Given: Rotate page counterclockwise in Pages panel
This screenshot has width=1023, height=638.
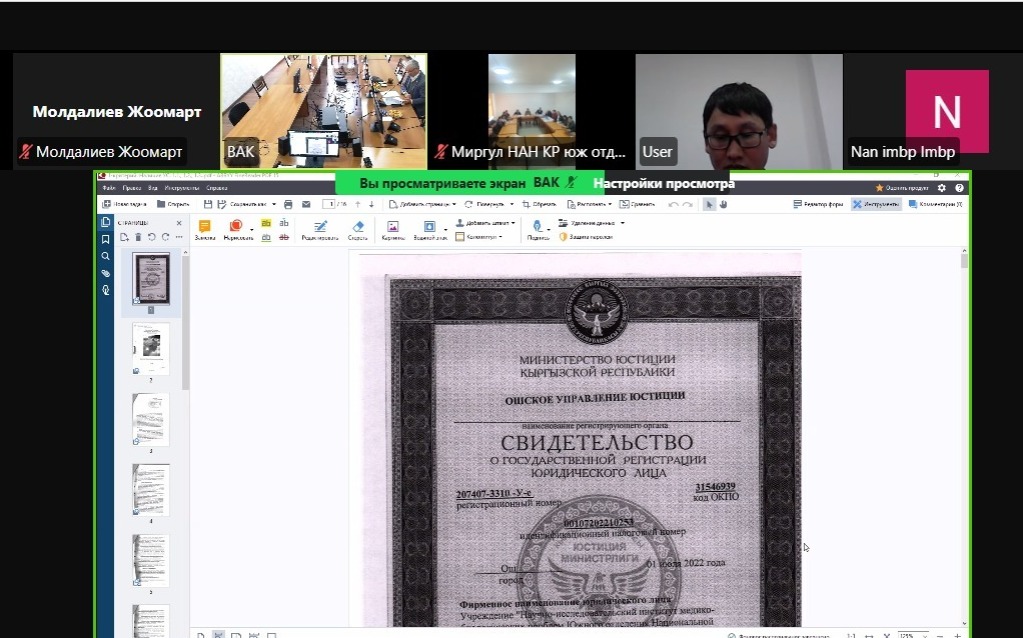Looking at the screenshot, I should [x=151, y=237].
